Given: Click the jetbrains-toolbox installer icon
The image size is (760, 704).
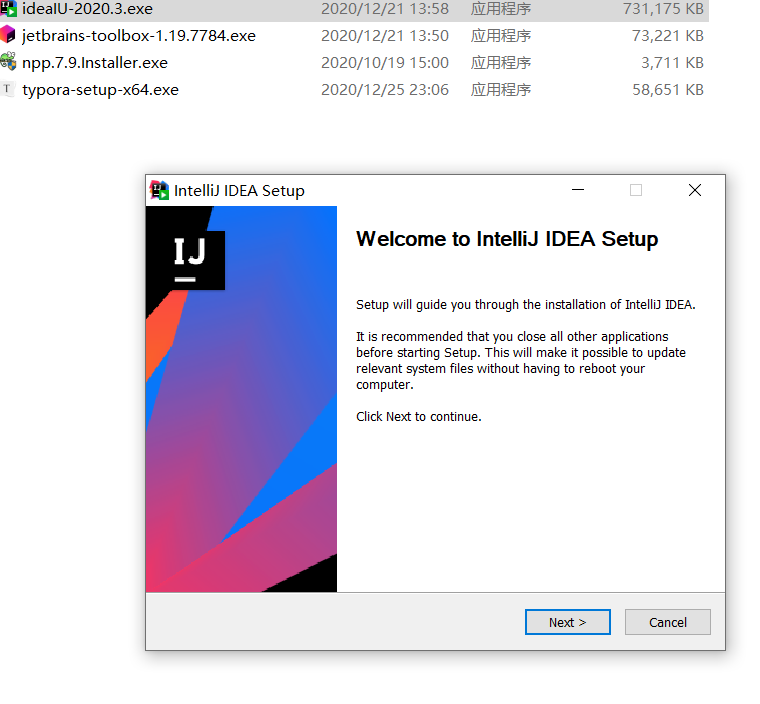Looking at the screenshot, I should coord(9,35).
